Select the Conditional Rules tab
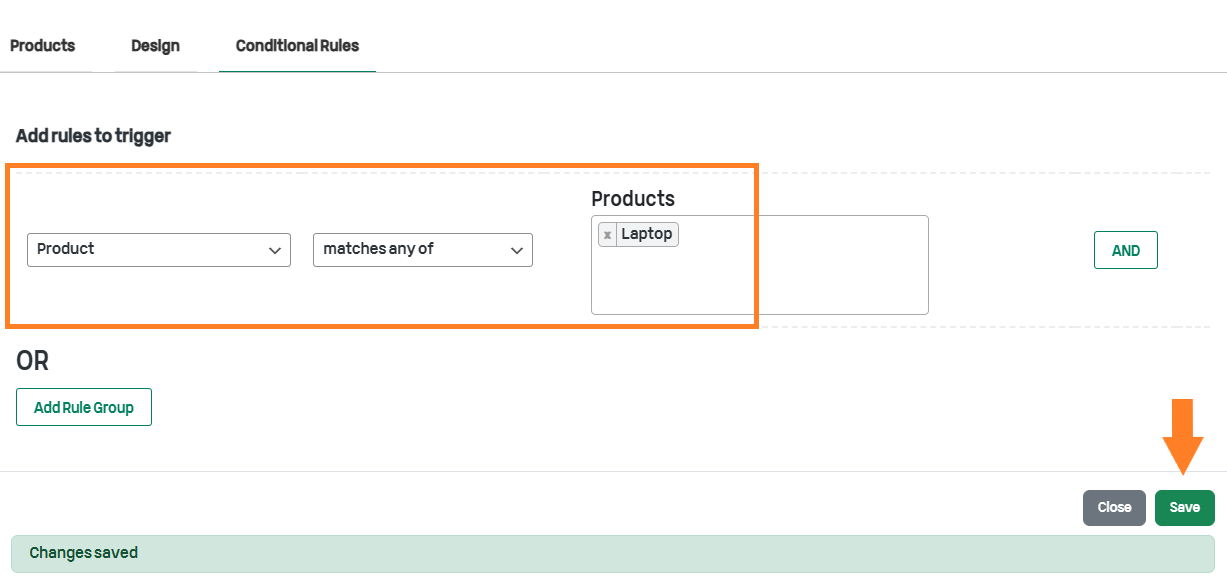1227x582 pixels. [x=297, y=46]
